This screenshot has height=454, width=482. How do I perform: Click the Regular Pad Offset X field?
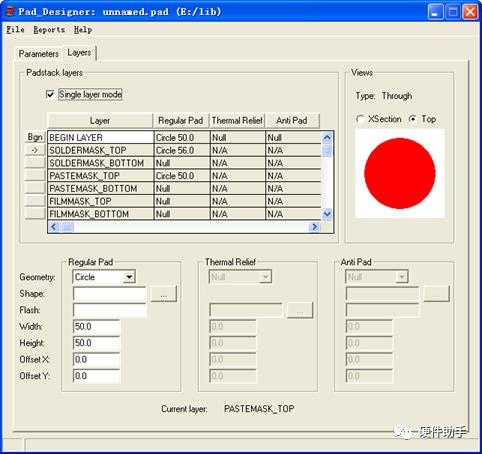(96, 359)
